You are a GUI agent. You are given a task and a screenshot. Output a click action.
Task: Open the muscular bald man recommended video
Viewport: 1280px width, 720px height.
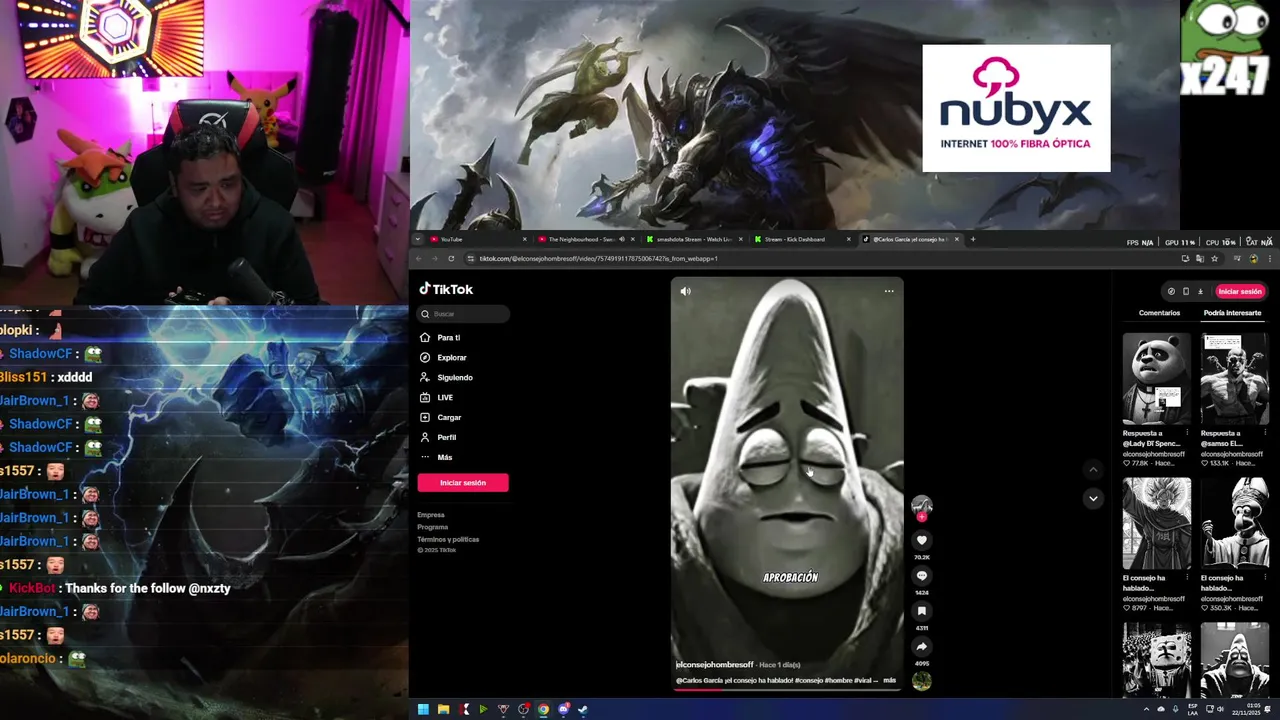coord(1235,379)
